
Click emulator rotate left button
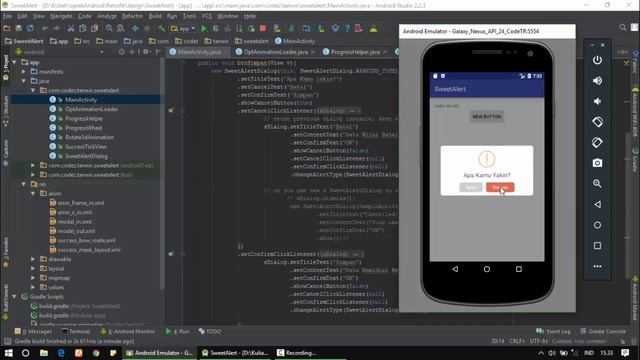[597, 122]
